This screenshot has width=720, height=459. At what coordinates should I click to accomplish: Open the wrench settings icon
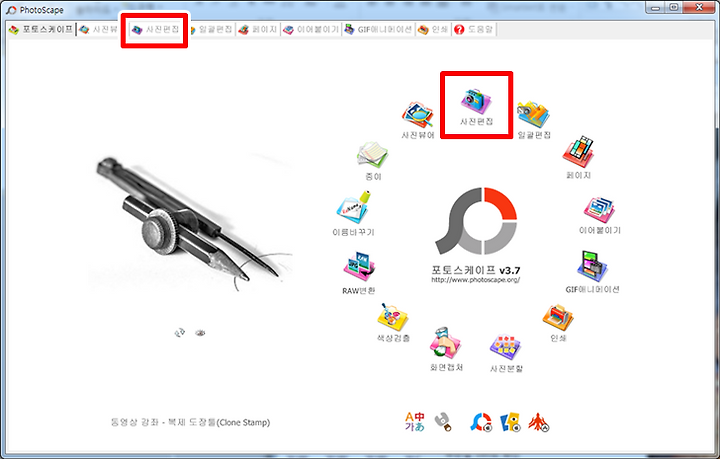[x=443, y=421]
